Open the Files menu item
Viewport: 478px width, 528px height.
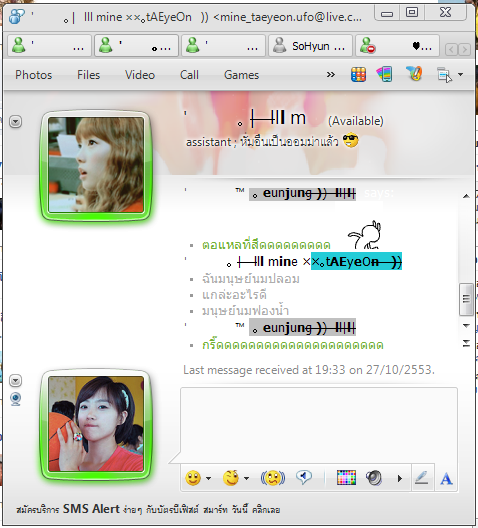(89, 75)
